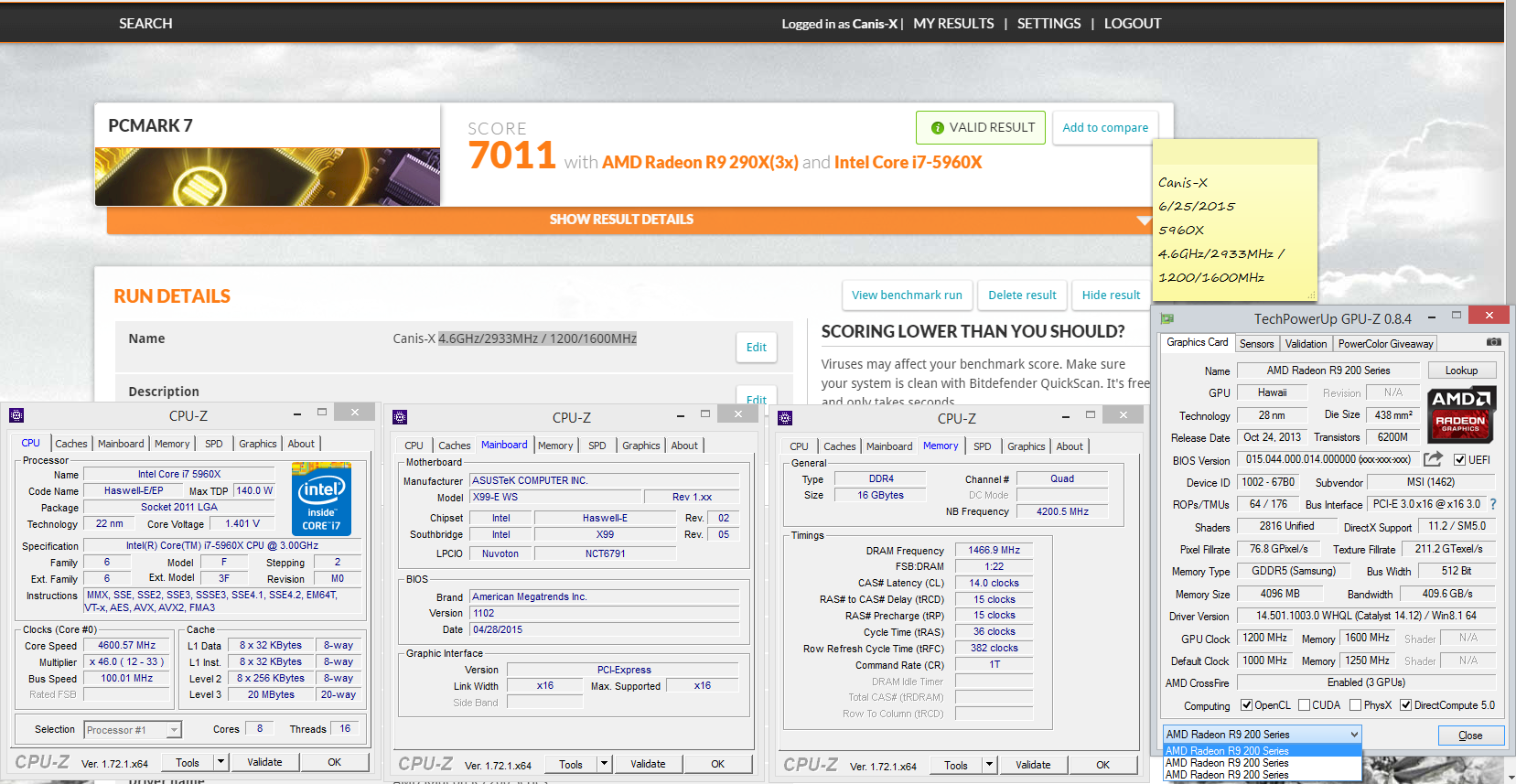Open Tools dropdown arrow in Memory CPU-Z

[989, 765]
